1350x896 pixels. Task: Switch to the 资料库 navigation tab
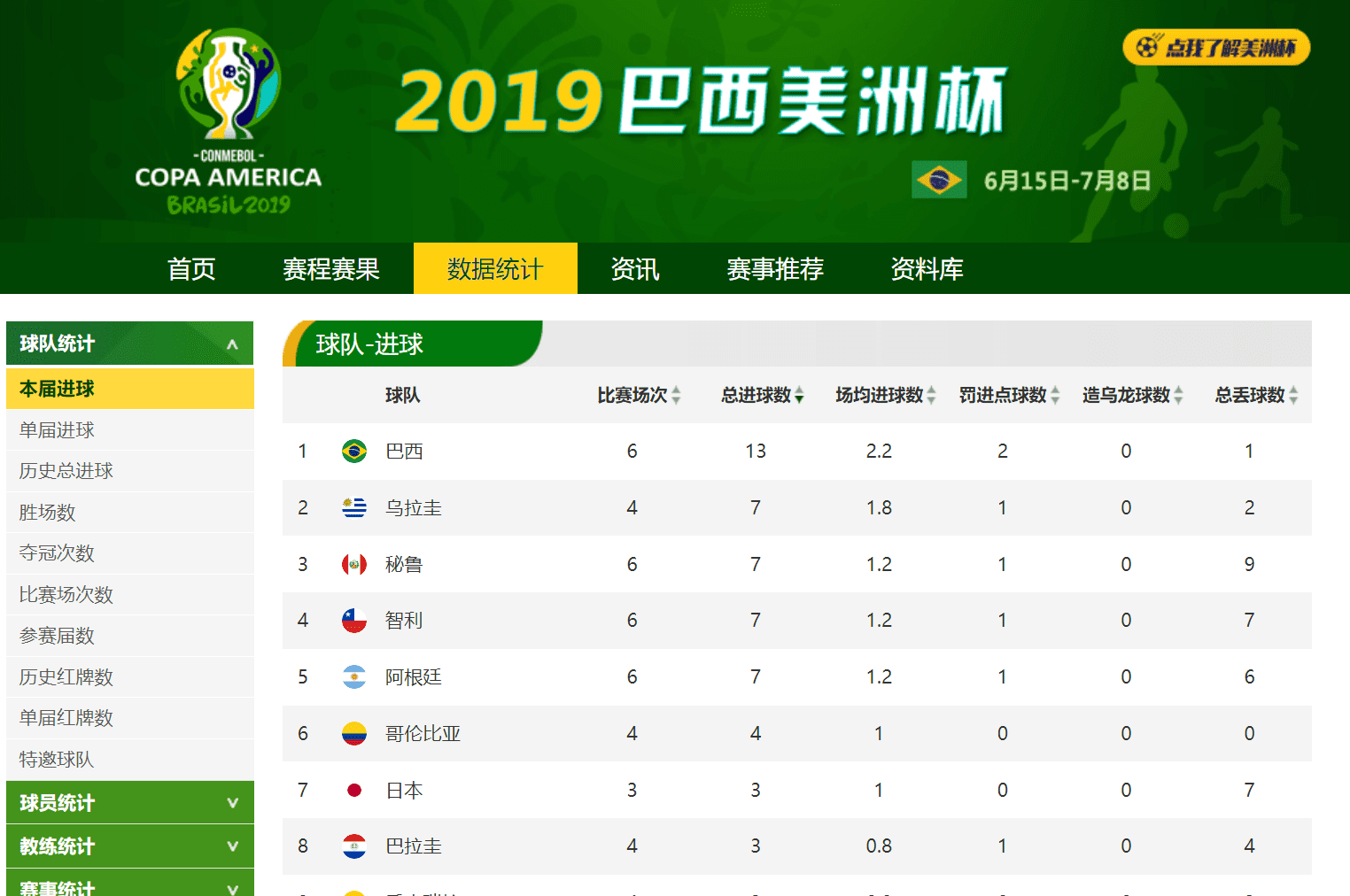point(927,269)
